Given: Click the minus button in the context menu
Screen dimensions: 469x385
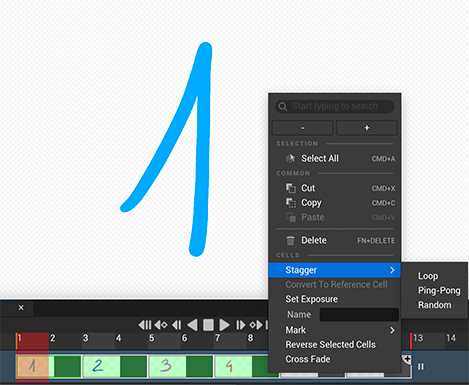Looking at the screenshot, I should pos(303,128).
